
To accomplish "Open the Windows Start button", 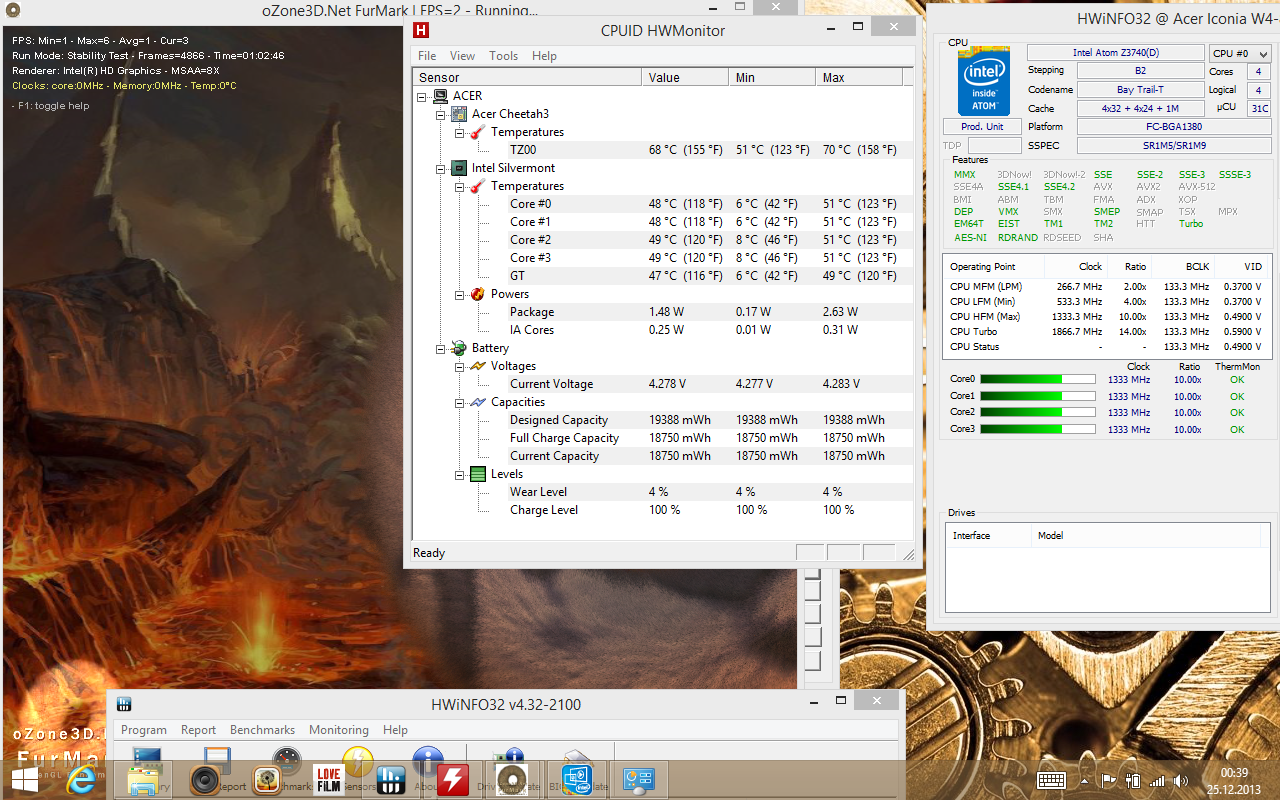I will click(x=25, y=780).
